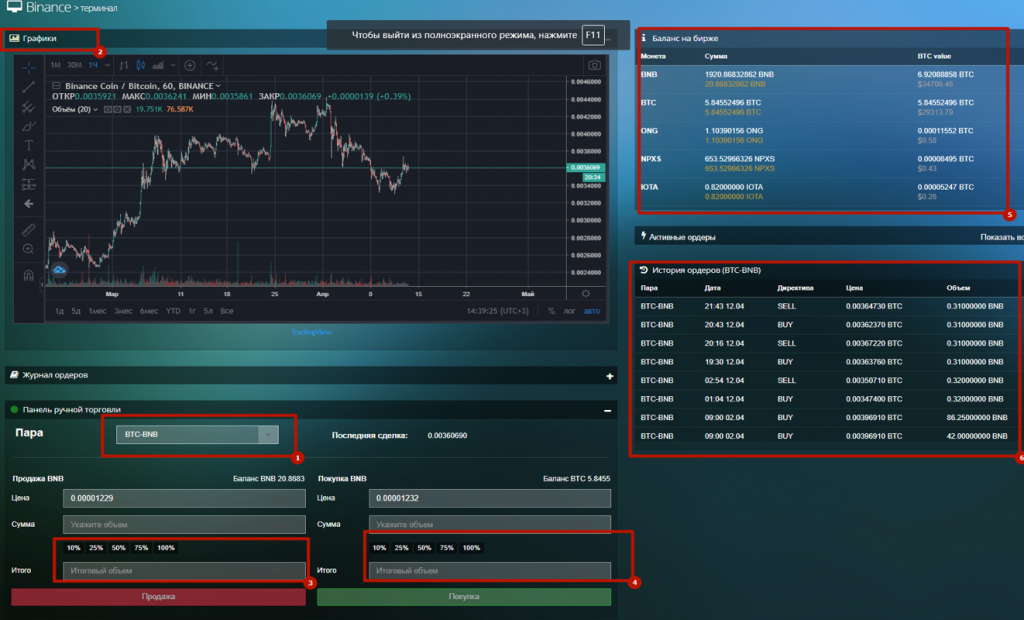Viewport: 1024px width, 620px height.
Task: Open the compare or add symbol button
Action: click(x=190, y=65)
